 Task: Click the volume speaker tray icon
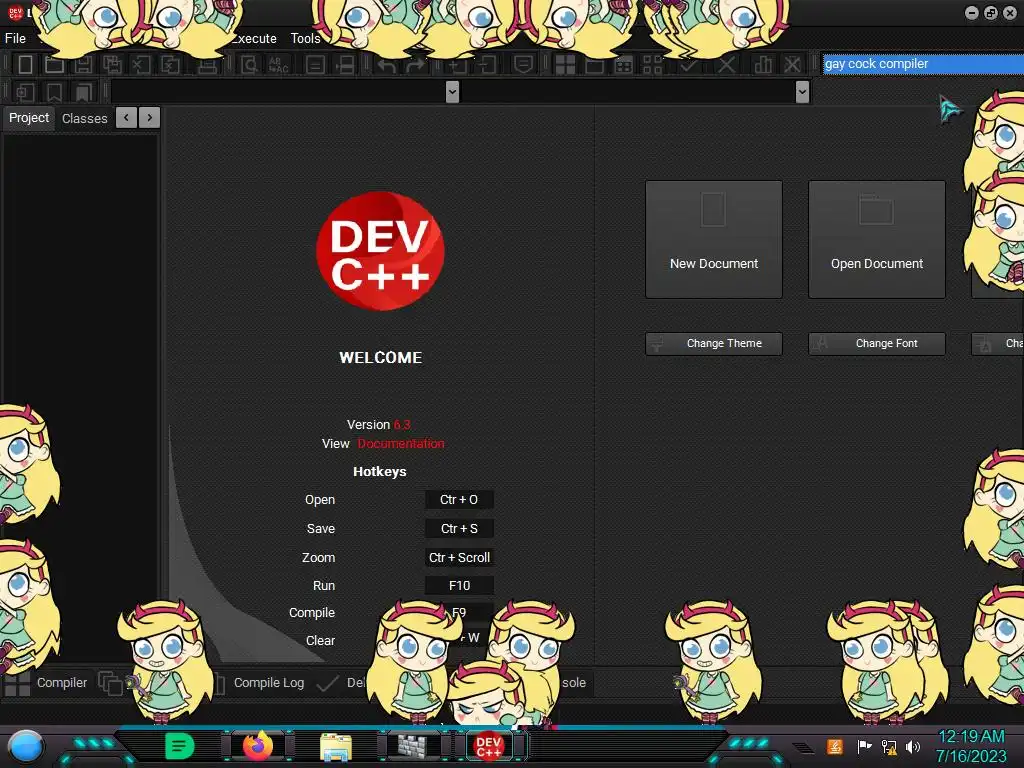pyautogui.click(x=913, y=746)
